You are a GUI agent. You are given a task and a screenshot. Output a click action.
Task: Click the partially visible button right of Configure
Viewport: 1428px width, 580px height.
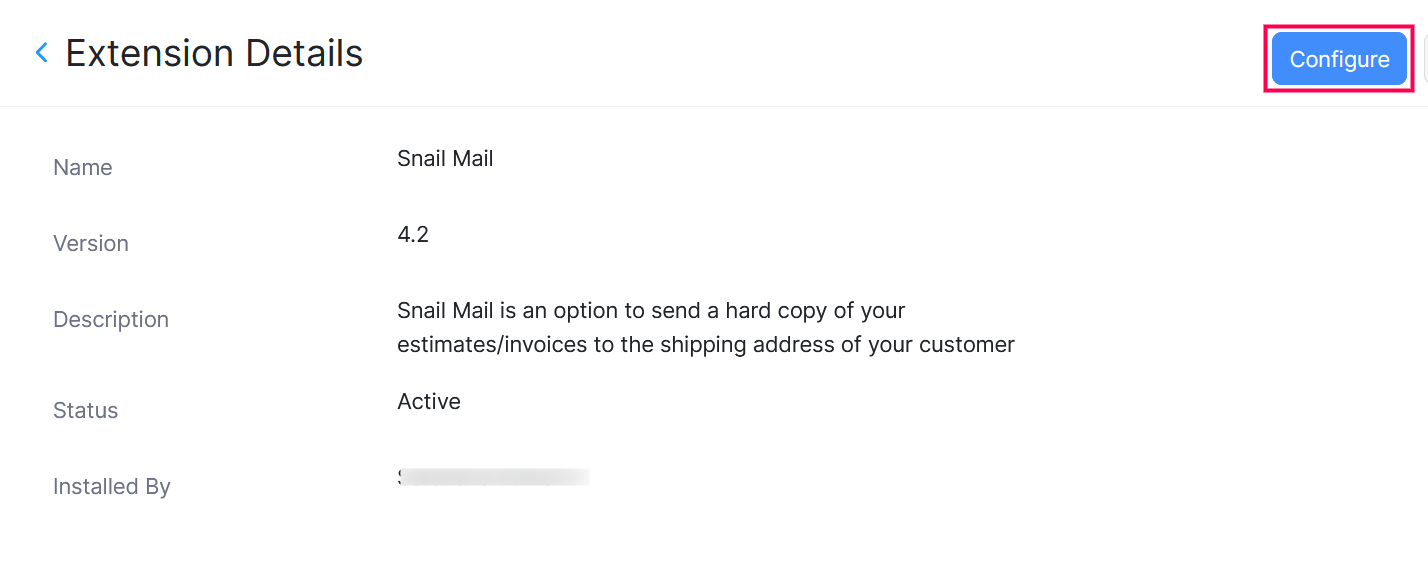click(x=1424, y=59)
